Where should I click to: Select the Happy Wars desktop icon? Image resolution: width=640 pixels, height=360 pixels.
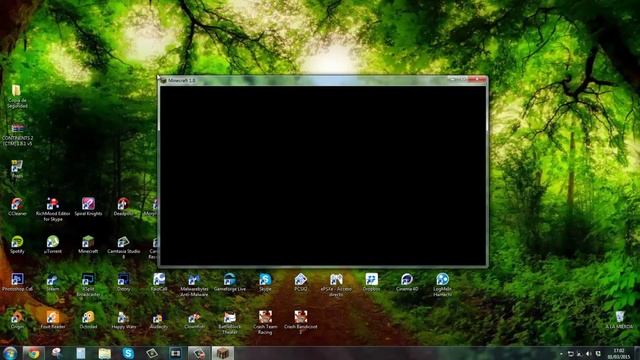click(x=124, y=320)
